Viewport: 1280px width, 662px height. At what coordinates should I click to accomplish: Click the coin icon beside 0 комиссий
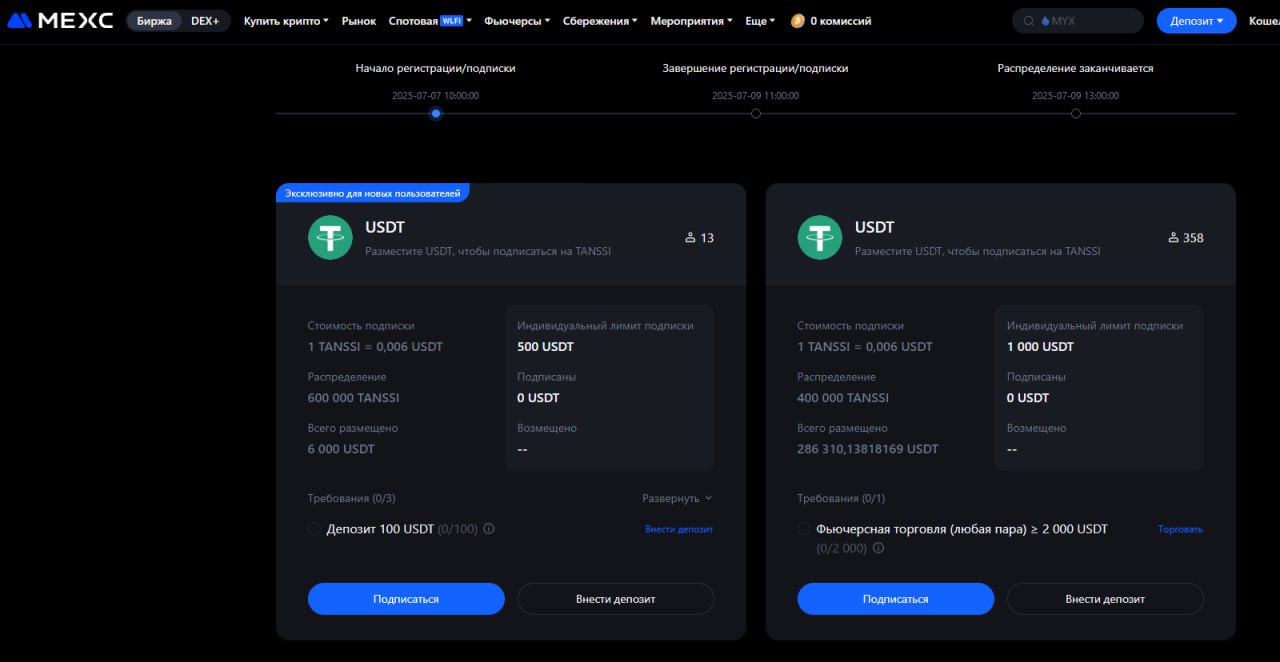coord(798,20)
